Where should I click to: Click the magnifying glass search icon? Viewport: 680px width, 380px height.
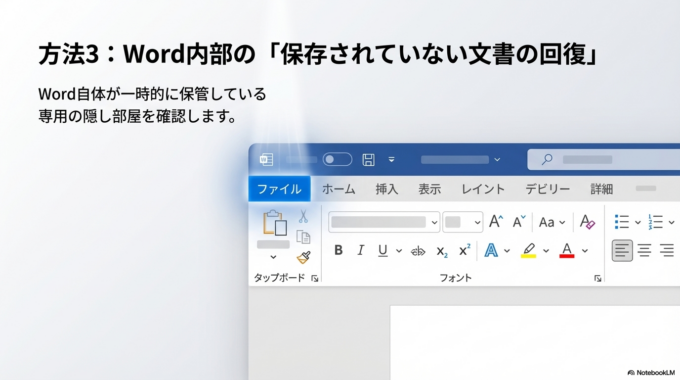coord(547,160)
